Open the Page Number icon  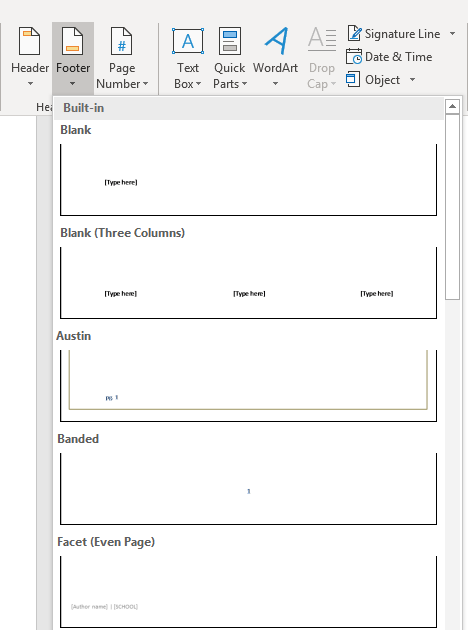[x=122, y=41]
